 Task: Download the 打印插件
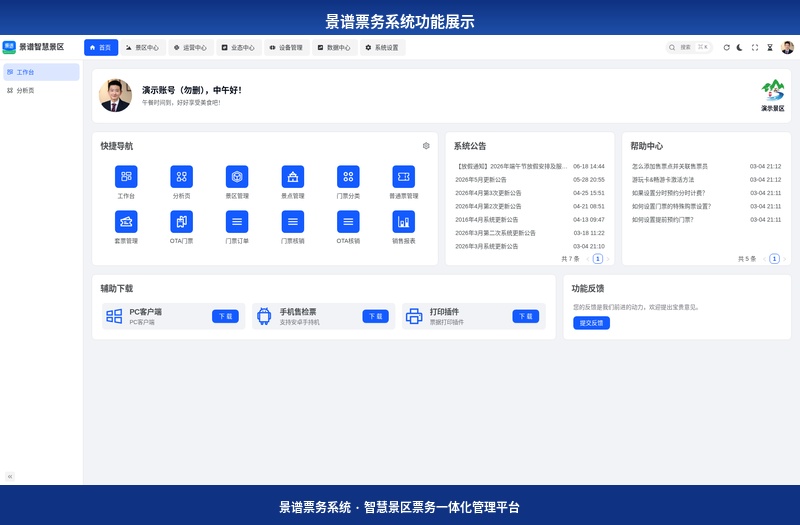click(x=526, y=316)
